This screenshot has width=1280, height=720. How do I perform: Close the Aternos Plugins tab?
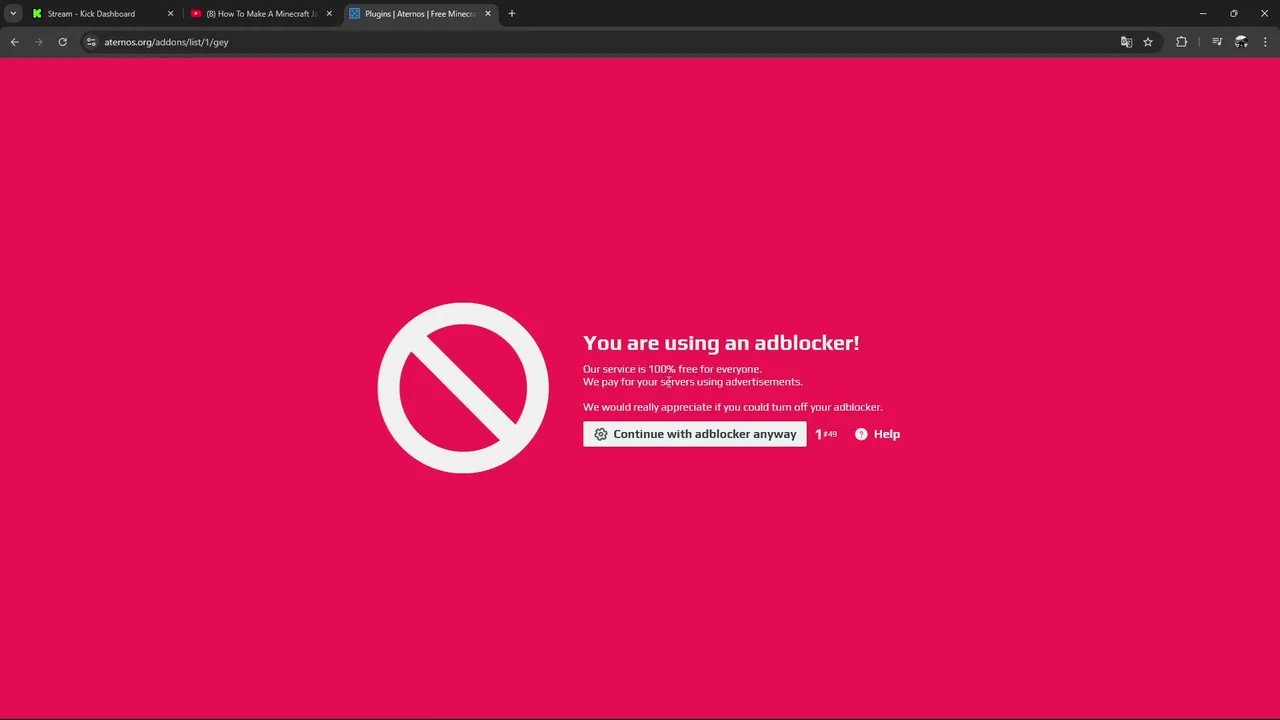tap(488, 14)
